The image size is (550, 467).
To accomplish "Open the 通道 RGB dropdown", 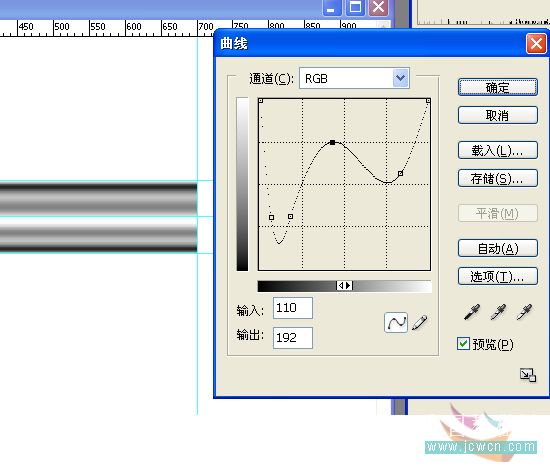I will point(401,78).
